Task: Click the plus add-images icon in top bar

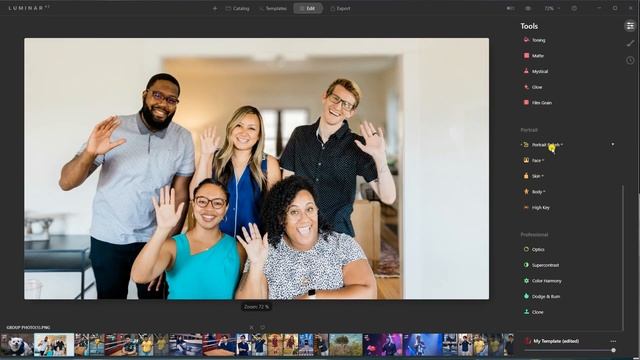Action: coord(215,8)
